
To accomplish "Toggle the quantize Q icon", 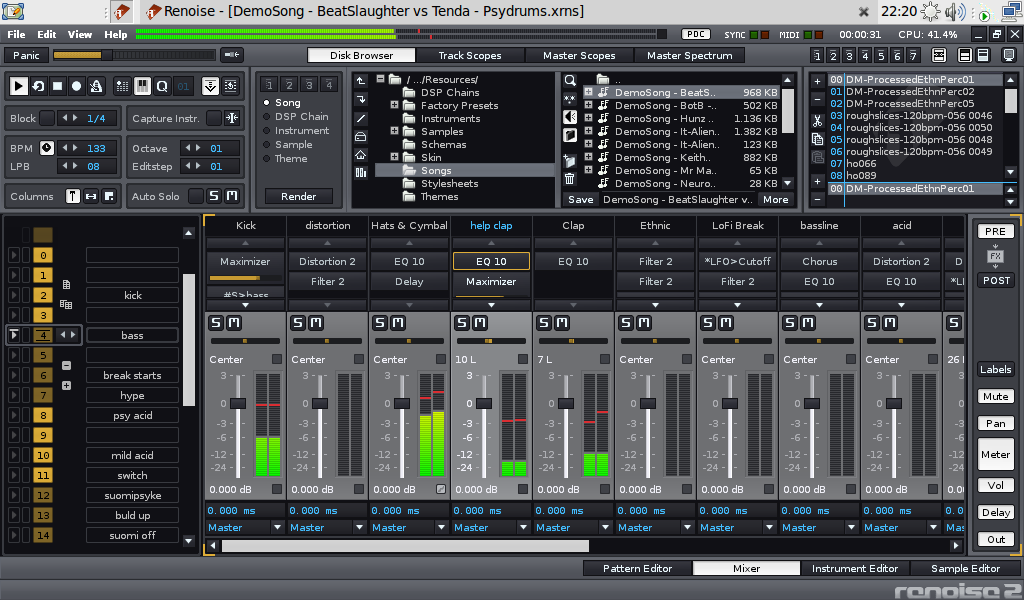I will coord(162,87).
